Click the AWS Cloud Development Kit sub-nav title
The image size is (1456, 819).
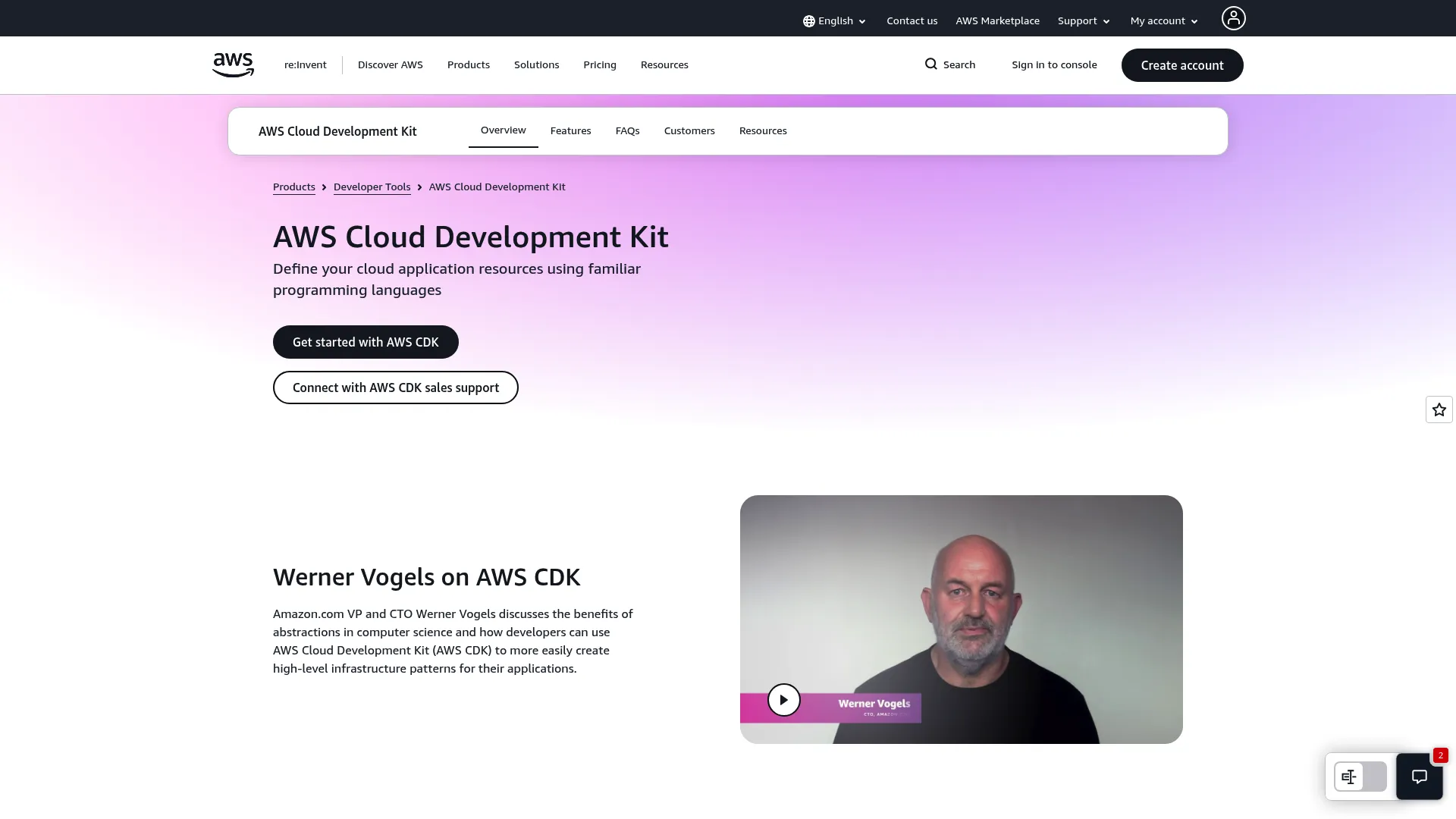point(337,132)
